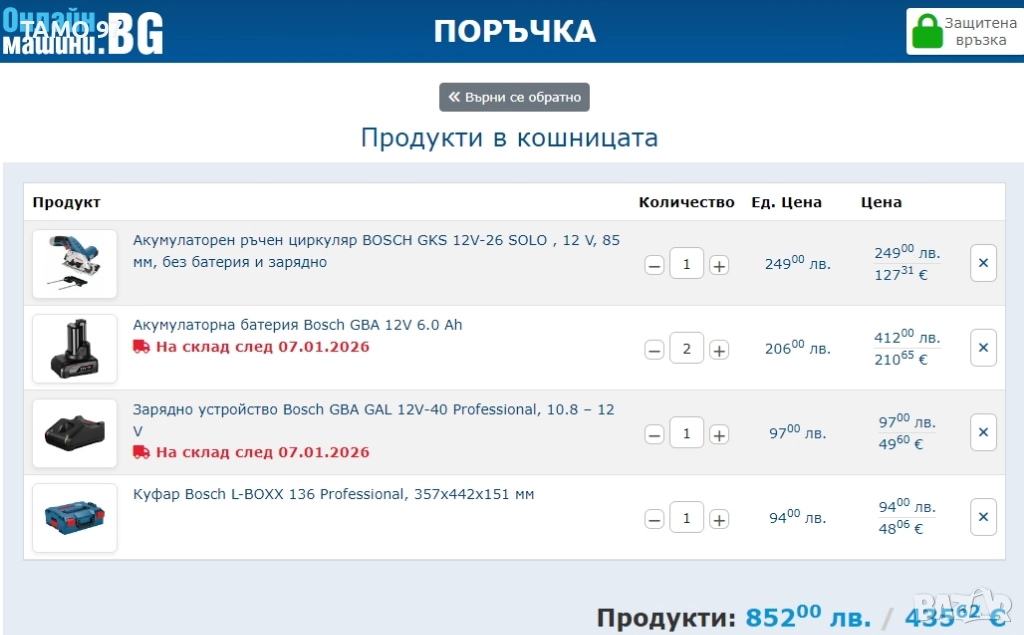Open the Онлайн машини.BG logo homepage
Image resolution: width=1024 pixels, height=635 pixels.
click(x=82, y=32)
